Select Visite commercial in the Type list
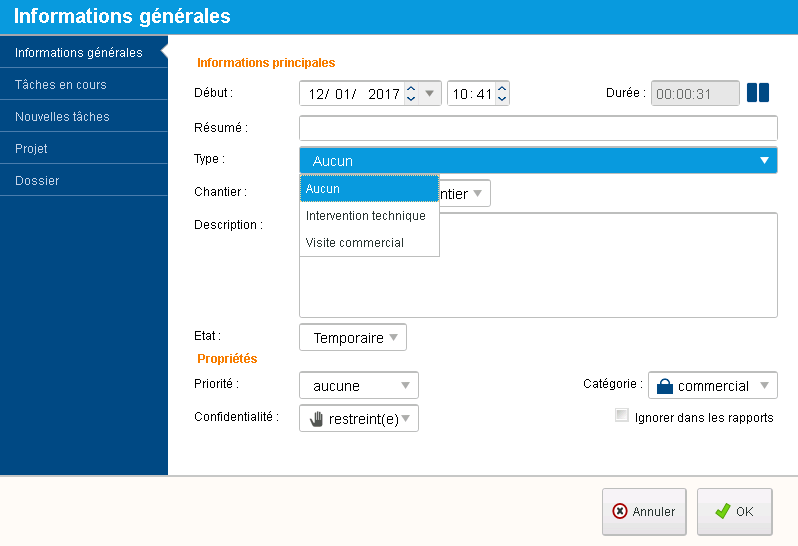The image size is (798, 546). coord(369,243)
